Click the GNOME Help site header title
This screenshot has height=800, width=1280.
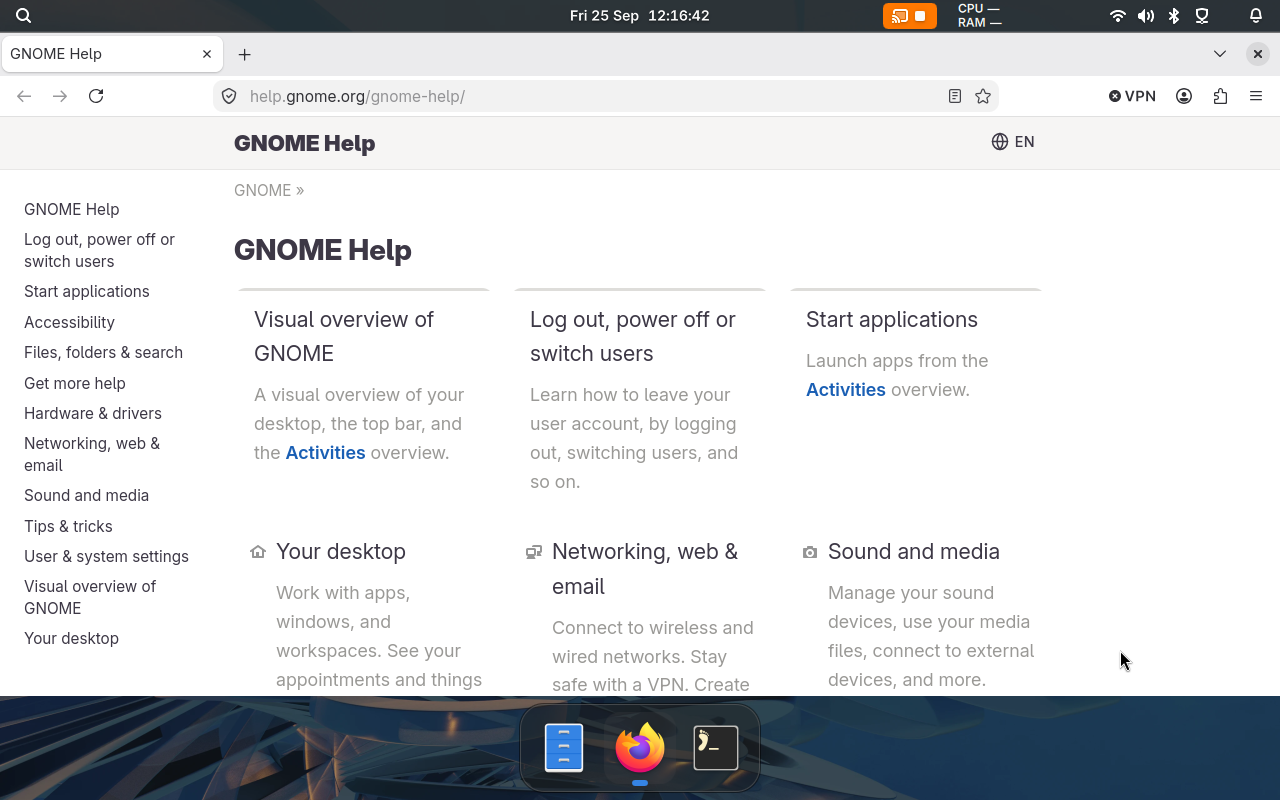(x=304, y=143)
